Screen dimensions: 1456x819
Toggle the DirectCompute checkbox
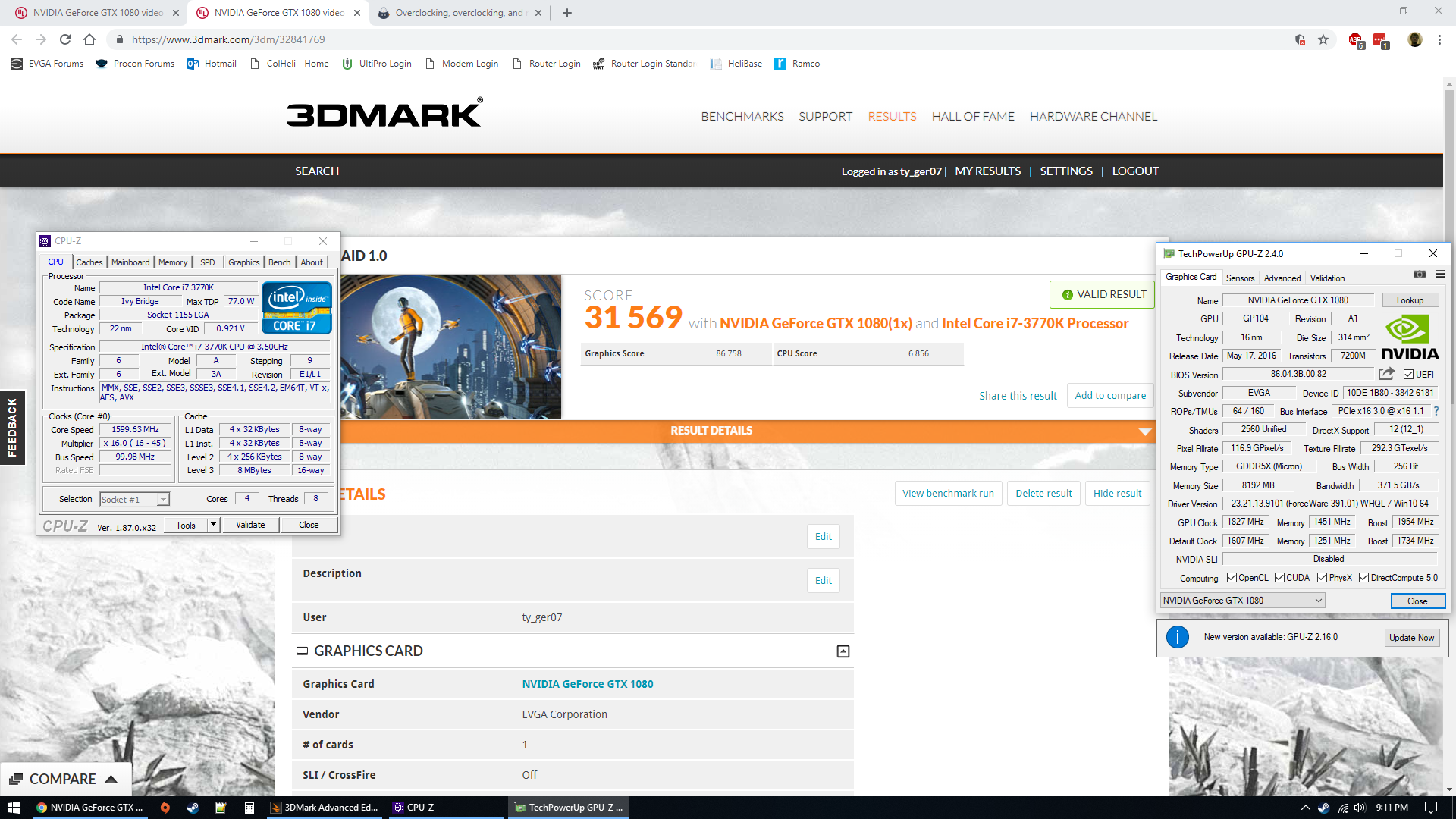coord(1363,578)
